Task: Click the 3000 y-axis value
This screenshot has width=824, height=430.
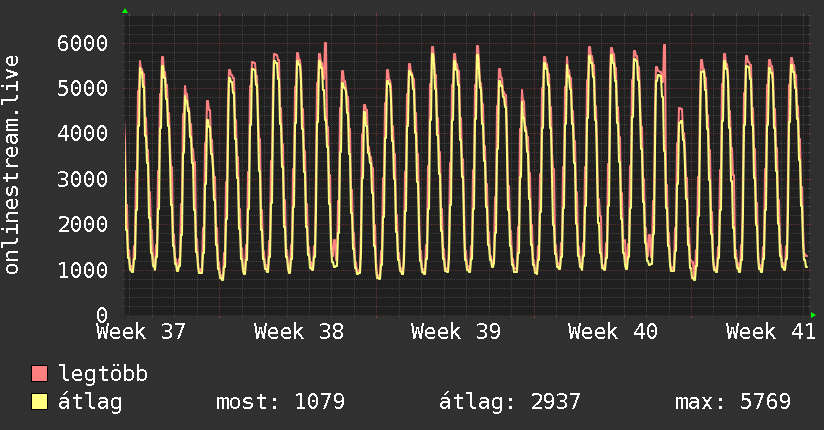Action: [83, 179]
